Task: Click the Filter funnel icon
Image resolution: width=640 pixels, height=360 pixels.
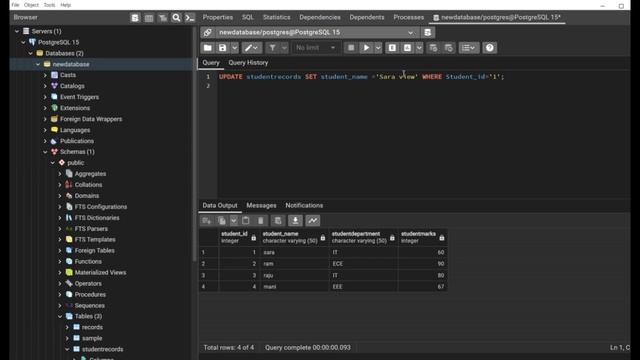Action: [x=272, y=48]
